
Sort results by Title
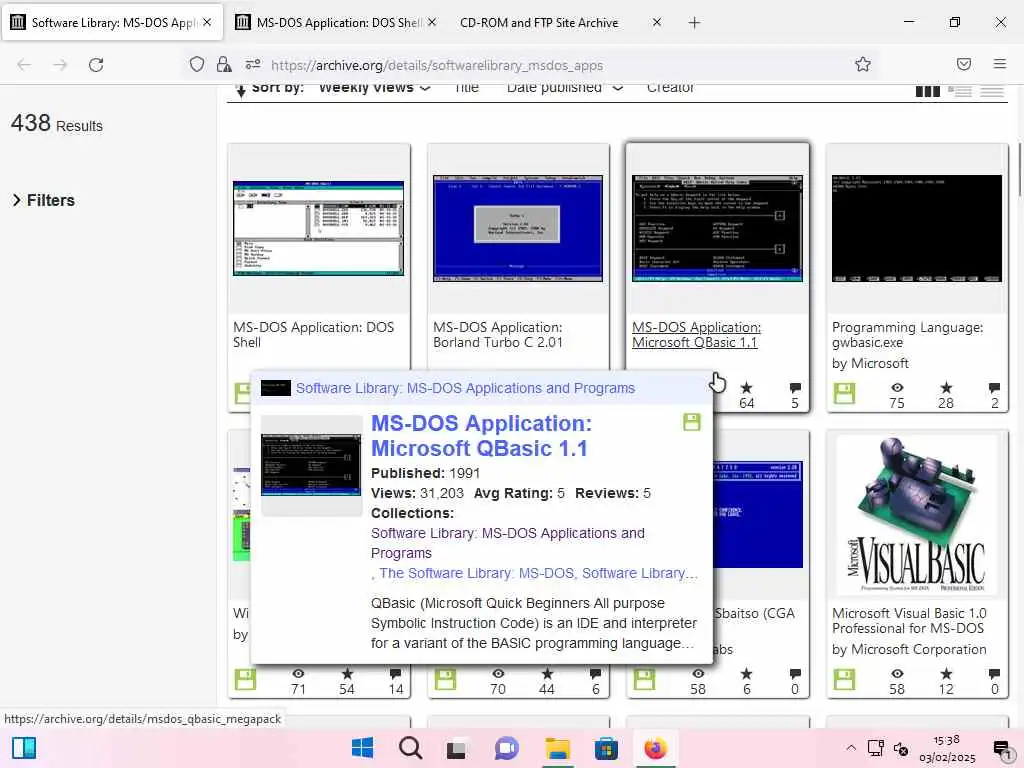click(466, 89)
